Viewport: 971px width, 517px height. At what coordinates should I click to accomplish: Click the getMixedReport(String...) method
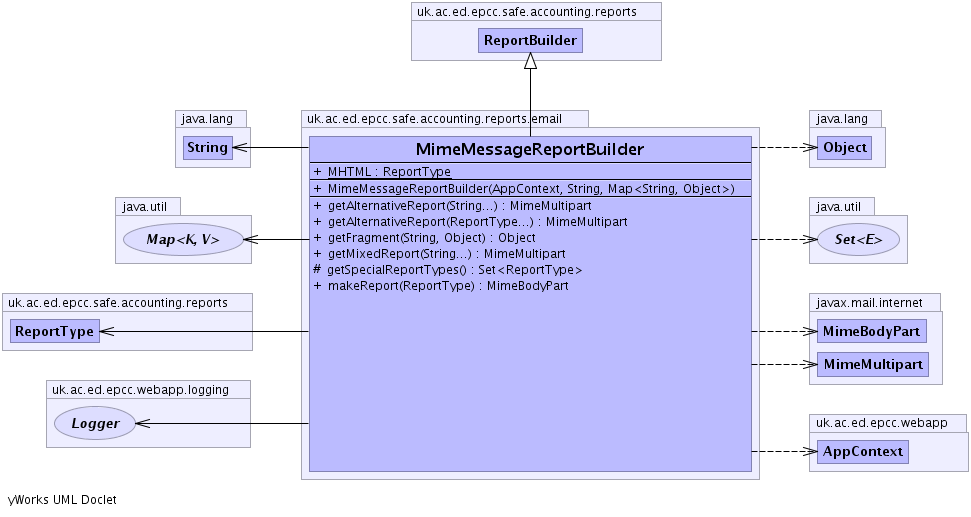(446, 254)
